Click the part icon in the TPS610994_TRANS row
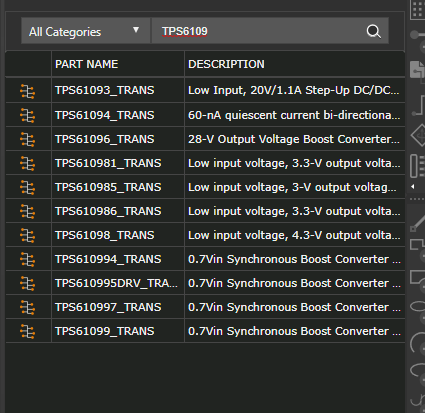This screenshot has height=413, width=425. click(x=27, y=259)
